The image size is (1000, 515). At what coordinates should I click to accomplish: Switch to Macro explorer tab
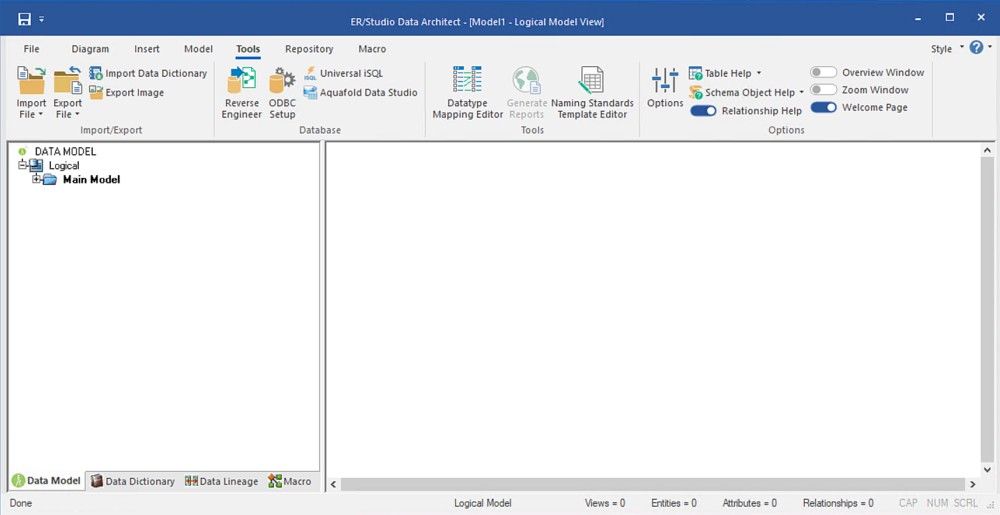click(x=290, y=481)
